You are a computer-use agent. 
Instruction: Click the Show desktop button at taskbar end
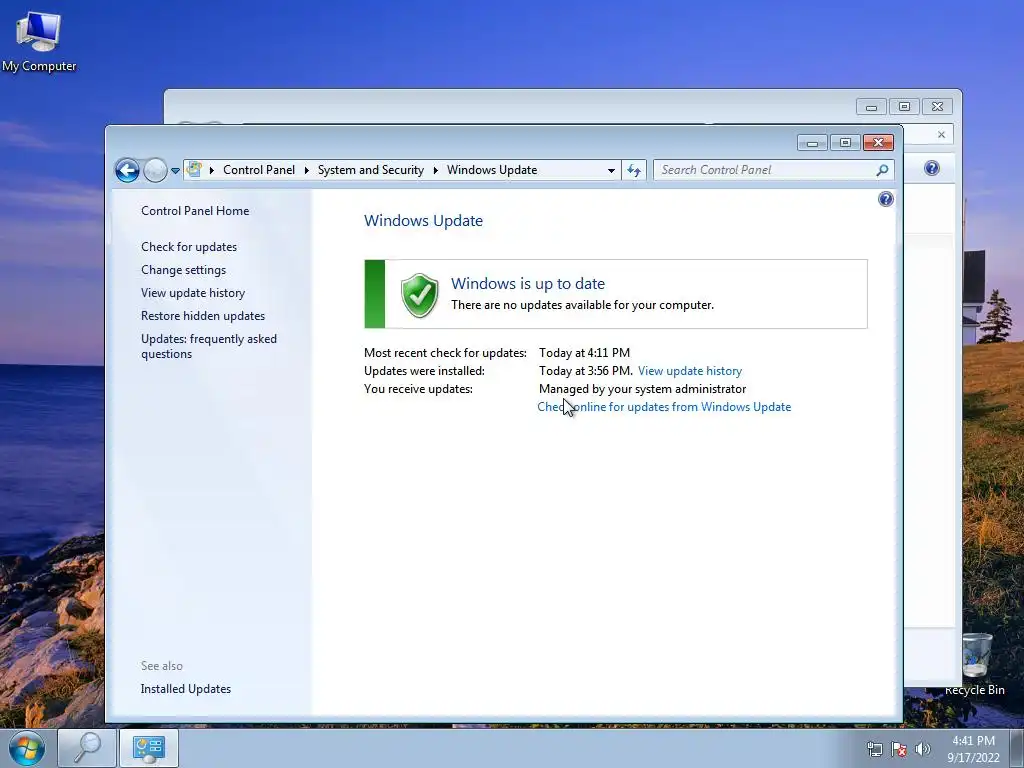pyautogui.click(x=1018, y=748)
